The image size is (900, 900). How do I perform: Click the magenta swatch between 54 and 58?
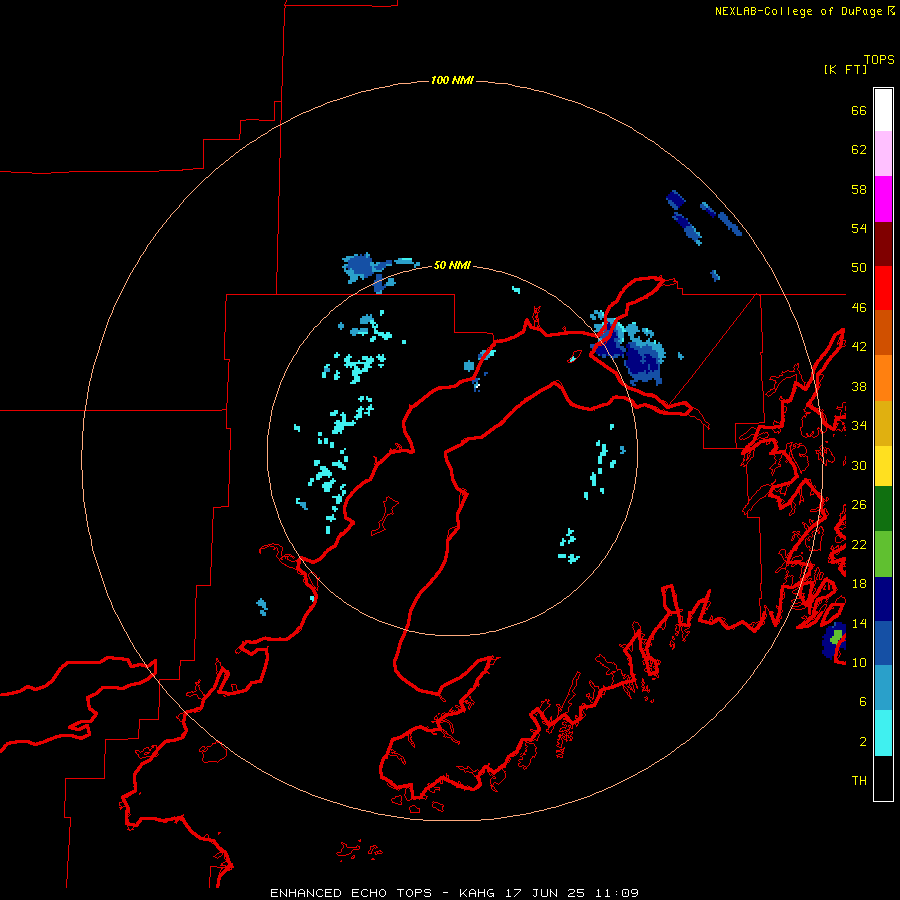883,199
